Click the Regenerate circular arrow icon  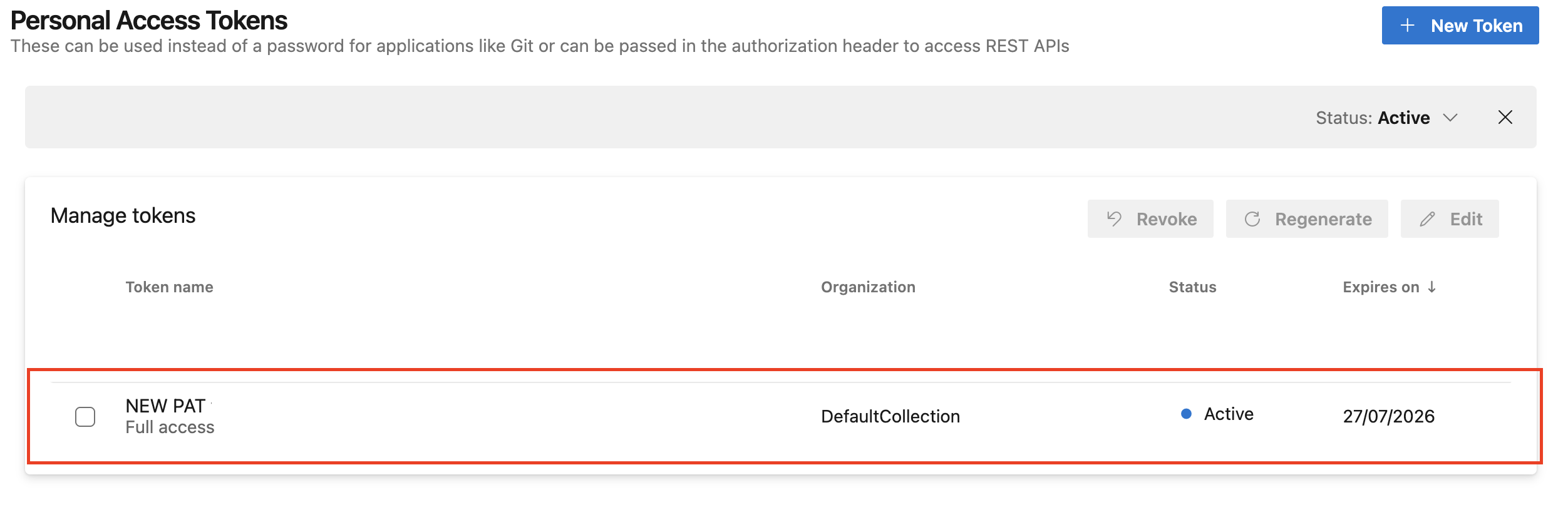1252,219
